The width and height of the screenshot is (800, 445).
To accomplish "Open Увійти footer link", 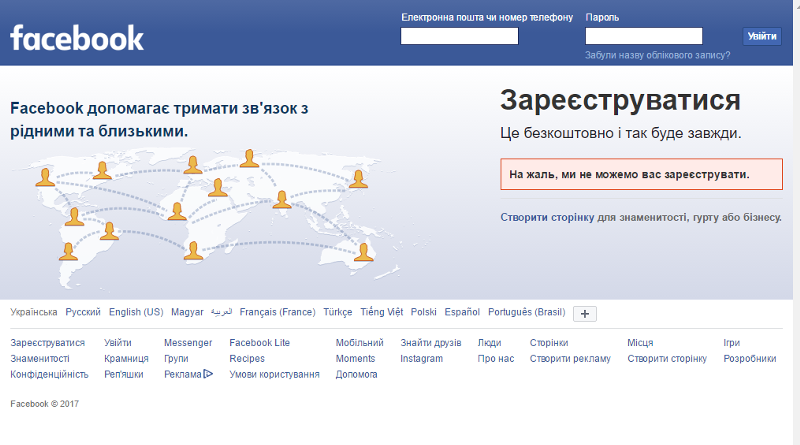I will pos(118,343).
